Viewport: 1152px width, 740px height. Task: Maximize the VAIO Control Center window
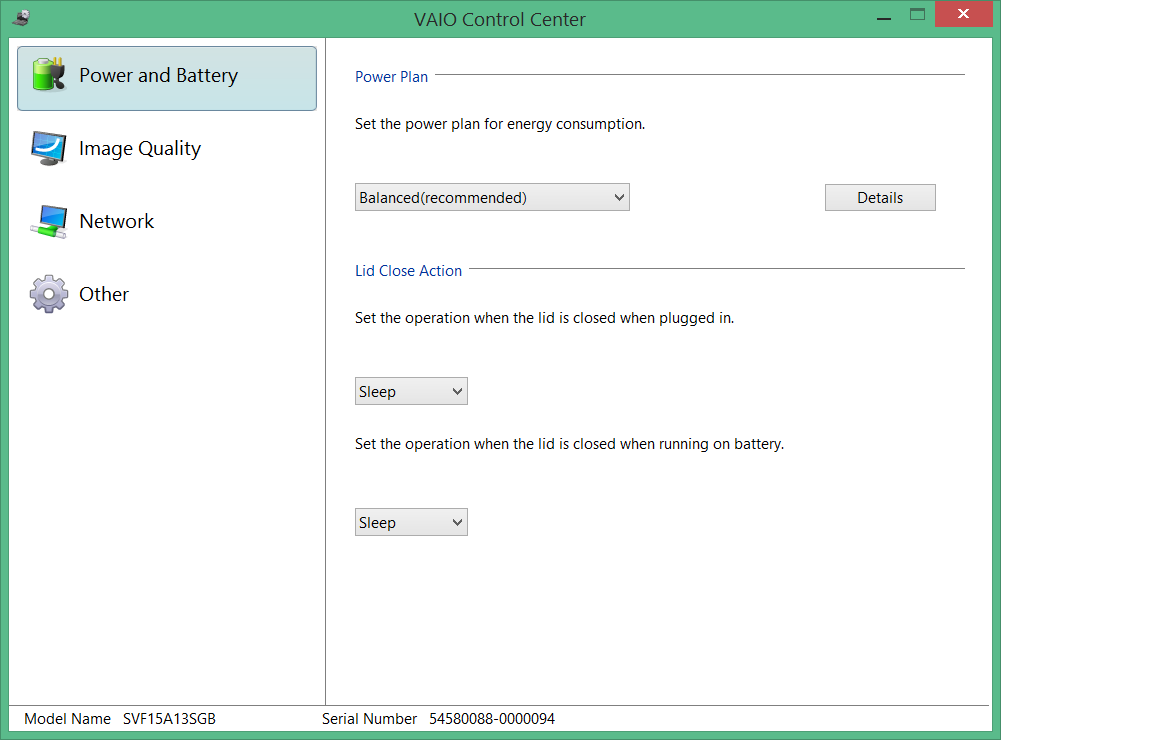(918, 15)
